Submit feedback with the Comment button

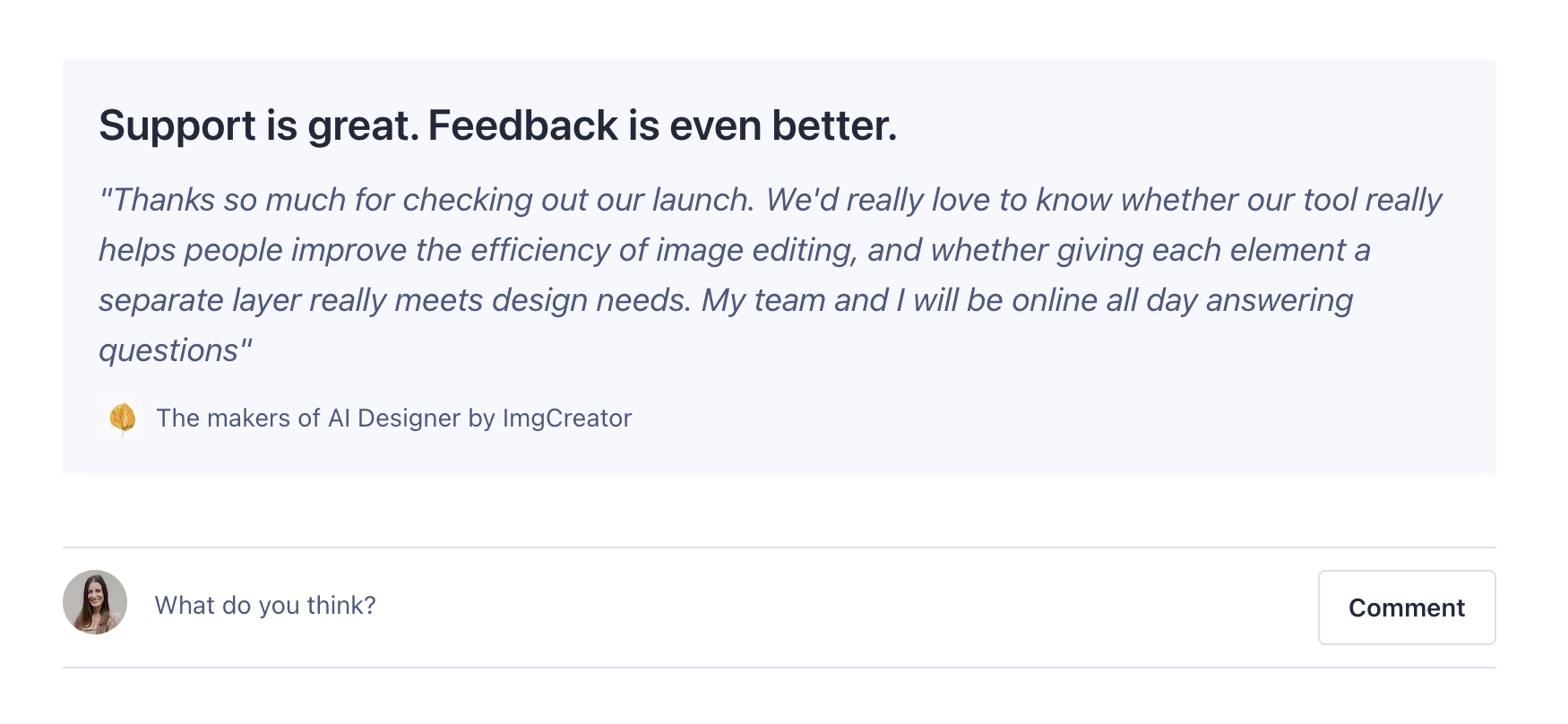[1407, 607]
